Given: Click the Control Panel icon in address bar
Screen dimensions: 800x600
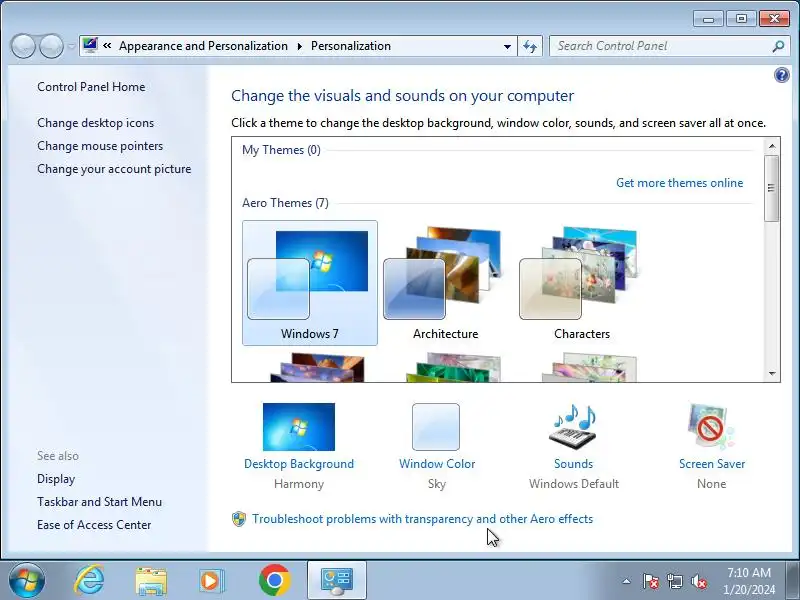Looking at the screenshot, I should coord(90,45).
